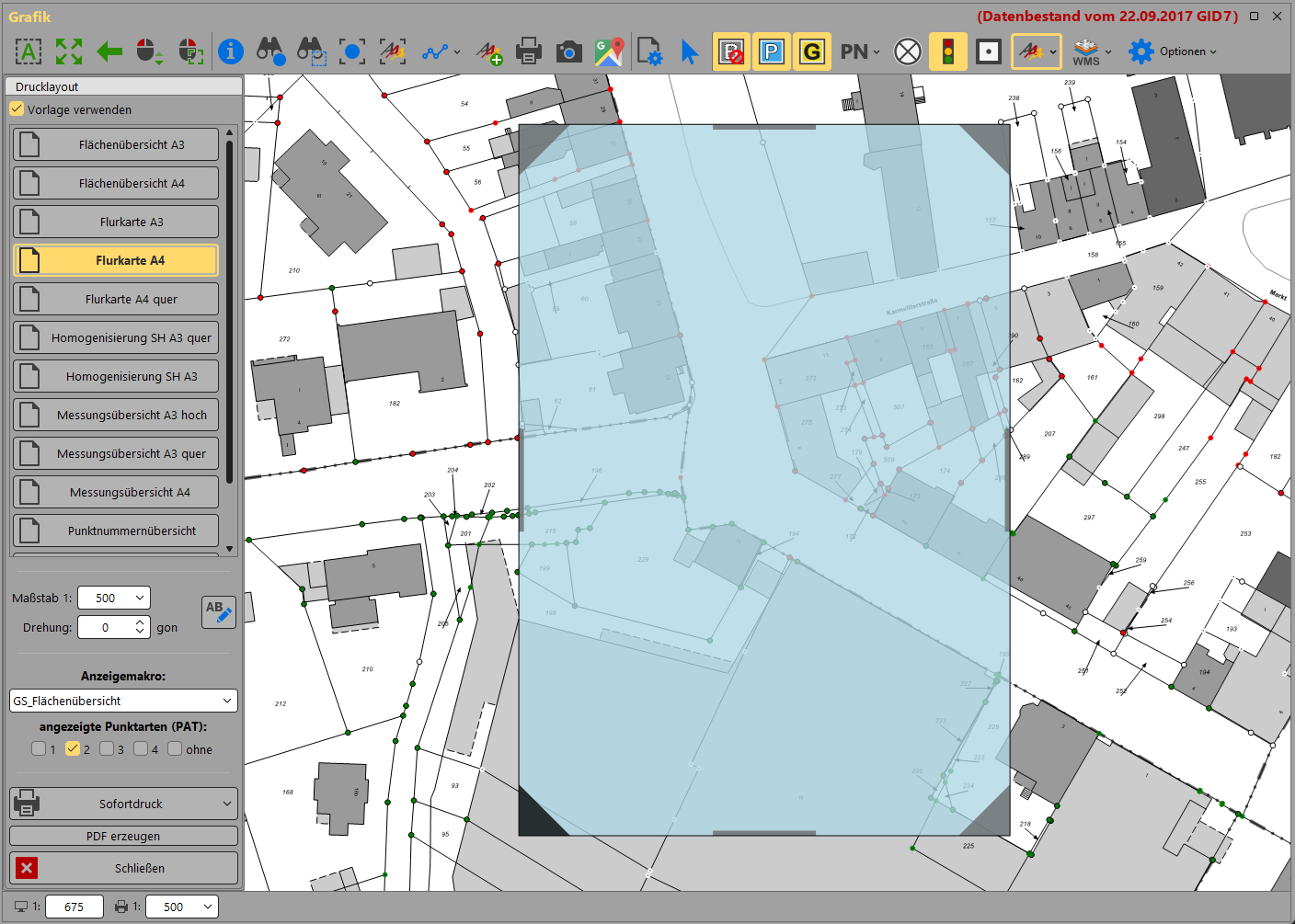This screenshot has width=1295, height=924.
Task: Click the Drehung rotation input field
Action: 105,627
